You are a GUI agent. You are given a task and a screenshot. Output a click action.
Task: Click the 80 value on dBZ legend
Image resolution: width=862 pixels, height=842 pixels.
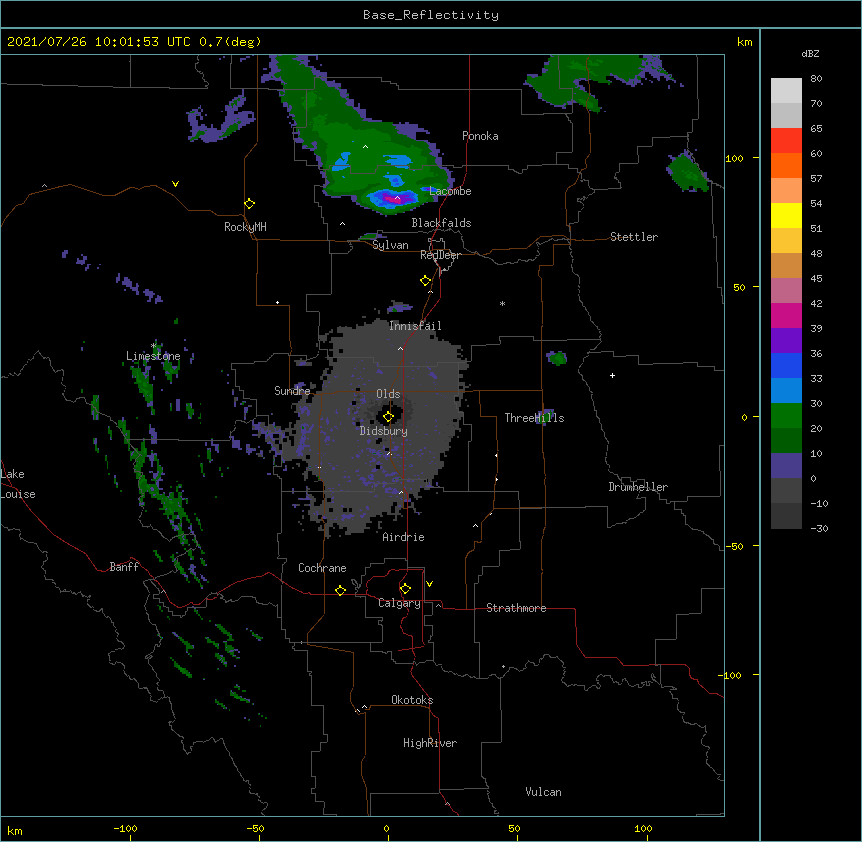pos(816,79)
